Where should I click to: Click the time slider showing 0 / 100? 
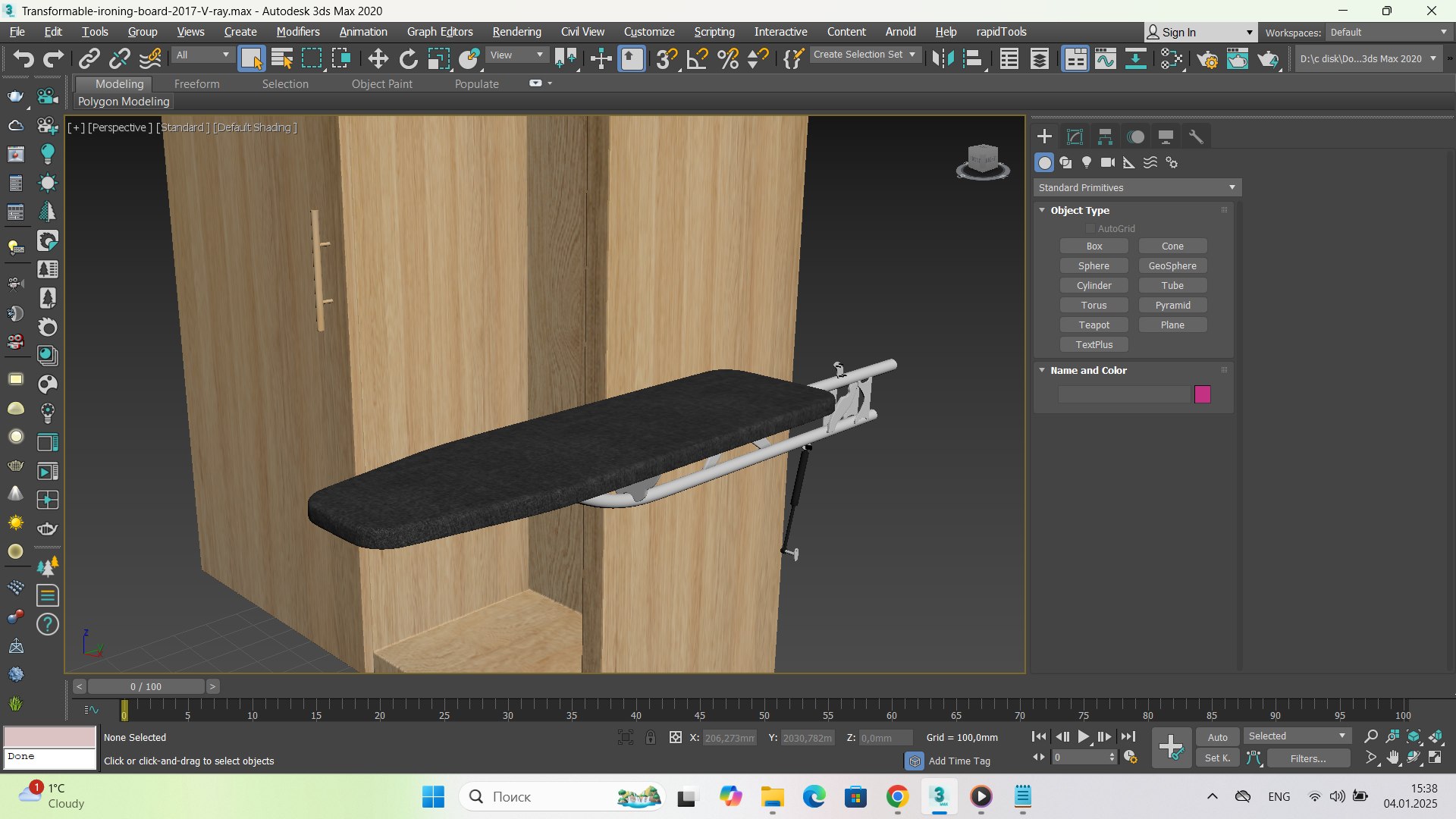[146, 686]
